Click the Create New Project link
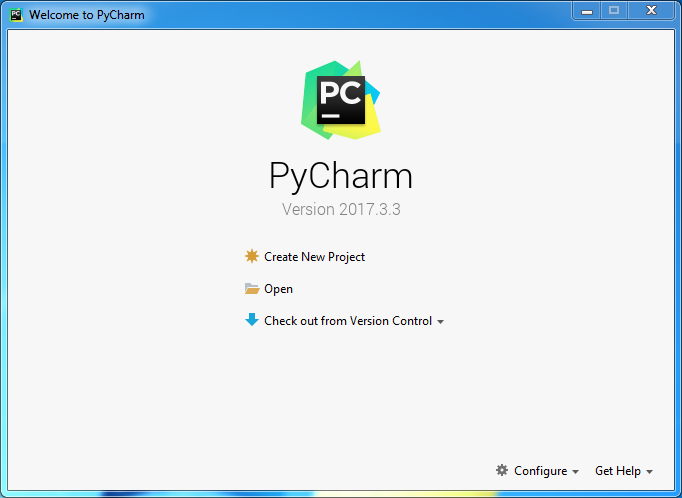 point(314,257)
